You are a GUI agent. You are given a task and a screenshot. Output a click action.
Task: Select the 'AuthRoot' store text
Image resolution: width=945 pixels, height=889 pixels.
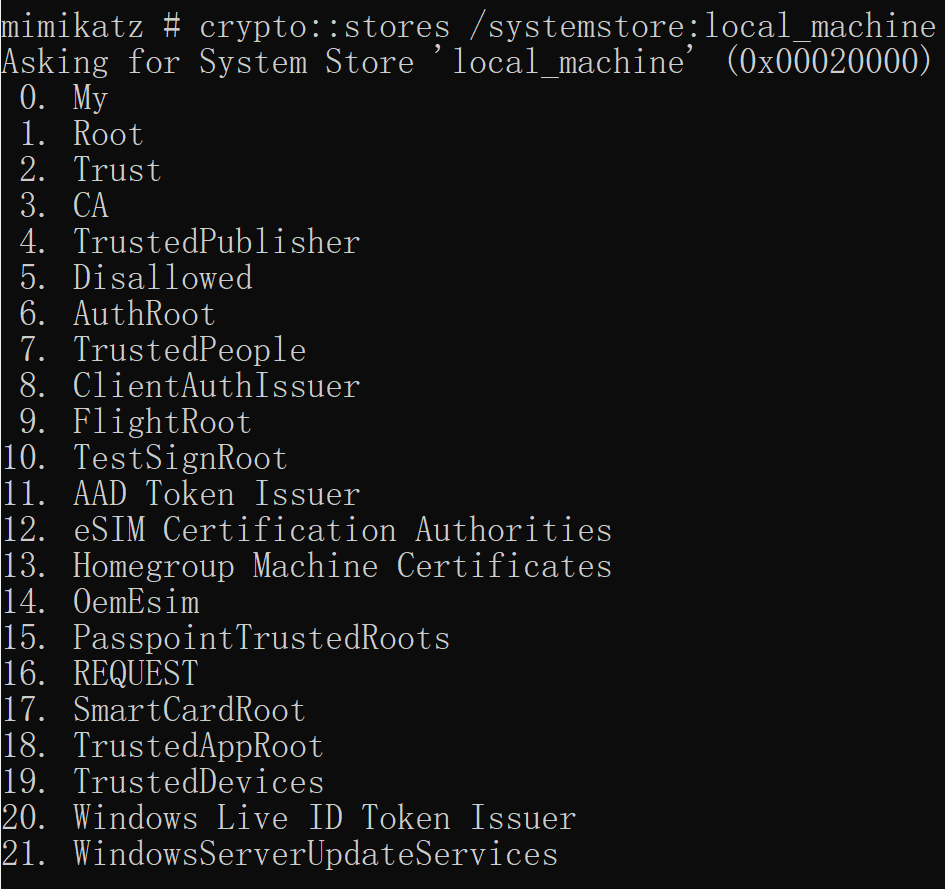[144, 314]
